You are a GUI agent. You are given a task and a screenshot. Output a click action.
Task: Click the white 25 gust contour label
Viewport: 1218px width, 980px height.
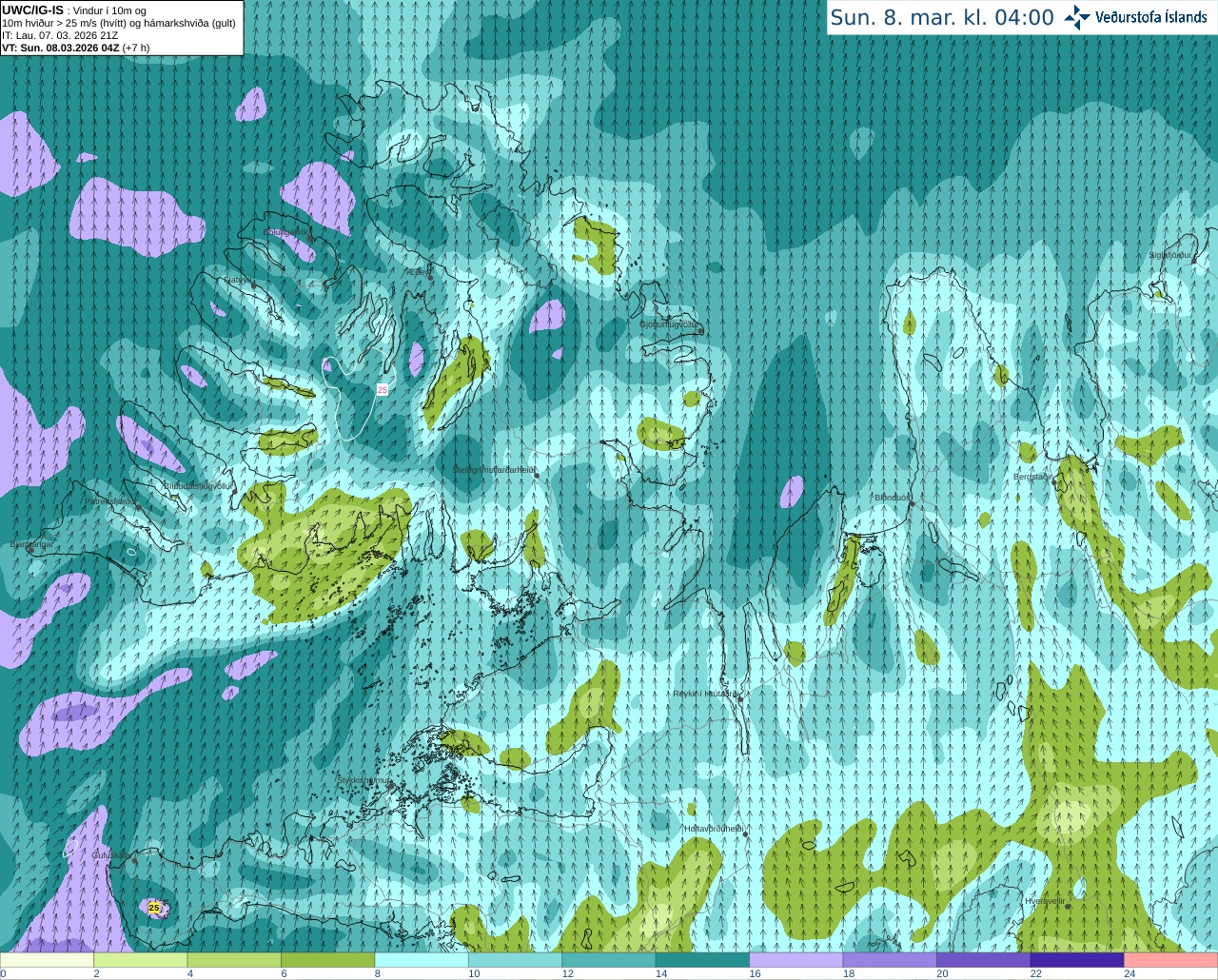click(x=383, y=389)
